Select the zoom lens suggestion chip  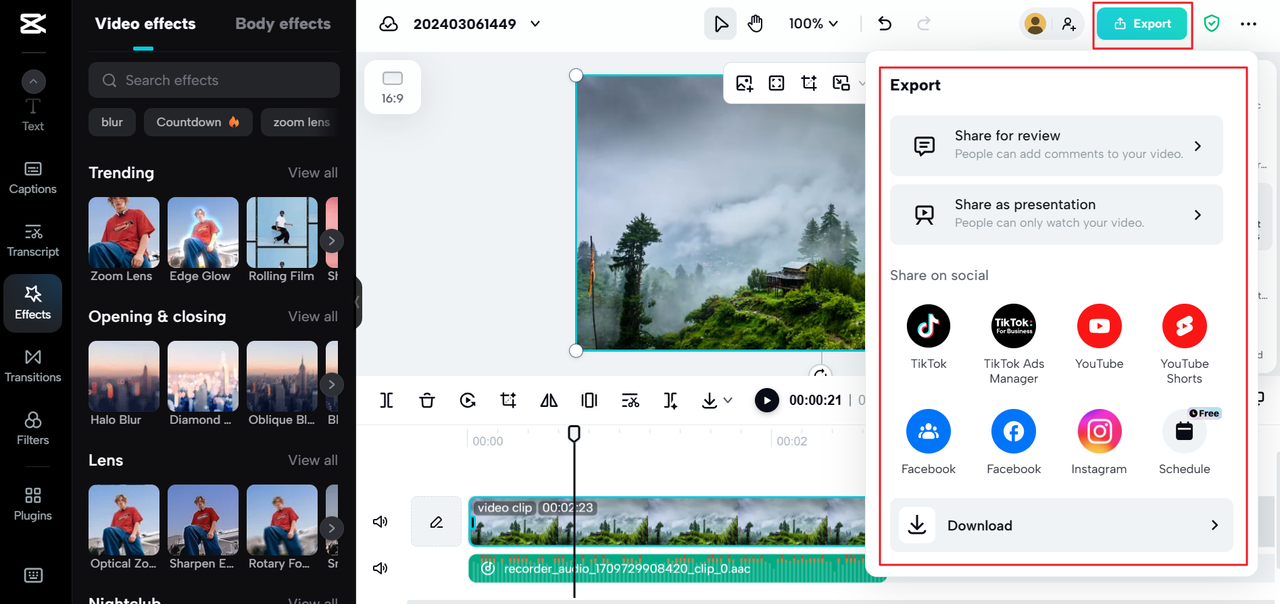pos(301,122)
